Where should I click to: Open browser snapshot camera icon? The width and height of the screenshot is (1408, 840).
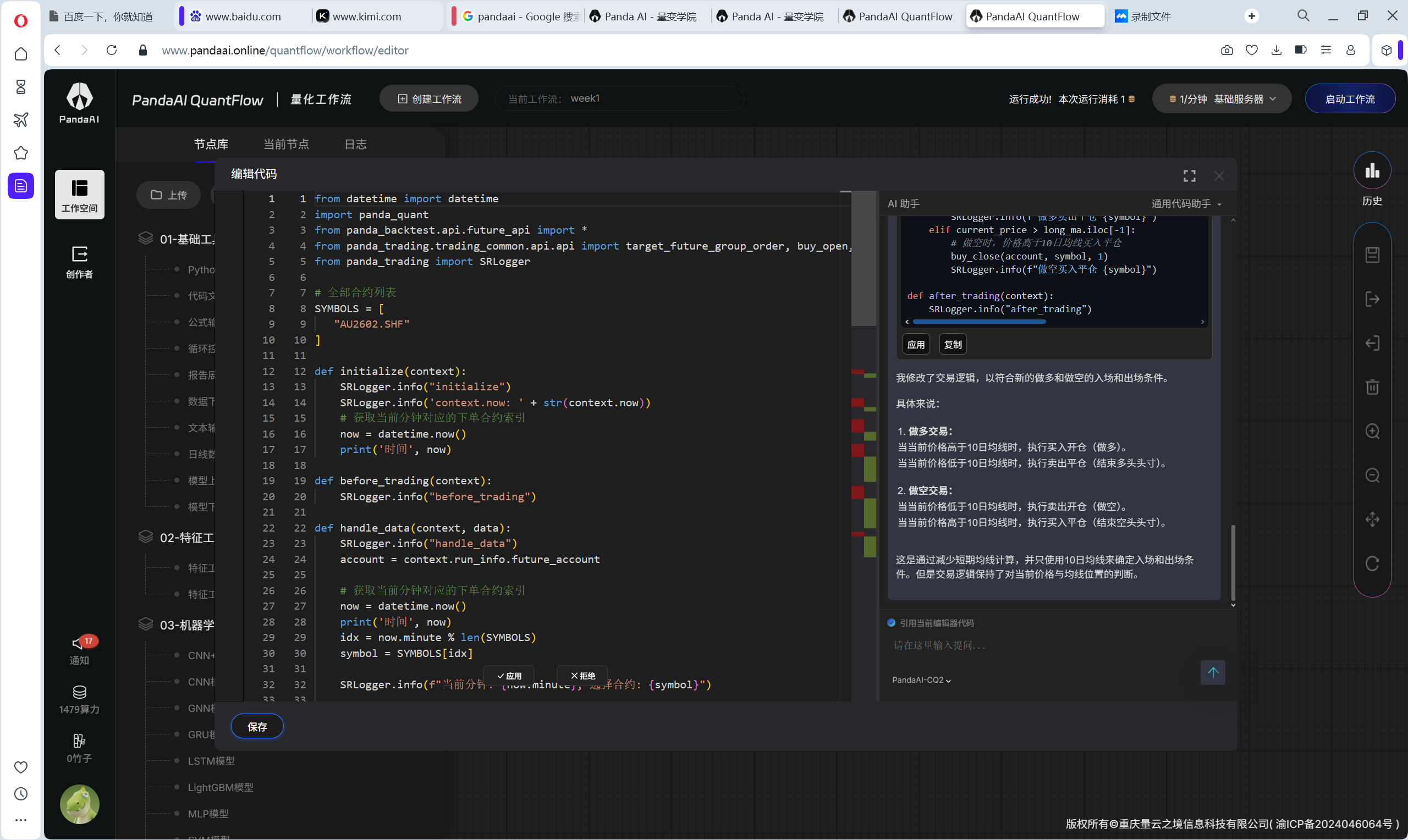coord(1226,51)
